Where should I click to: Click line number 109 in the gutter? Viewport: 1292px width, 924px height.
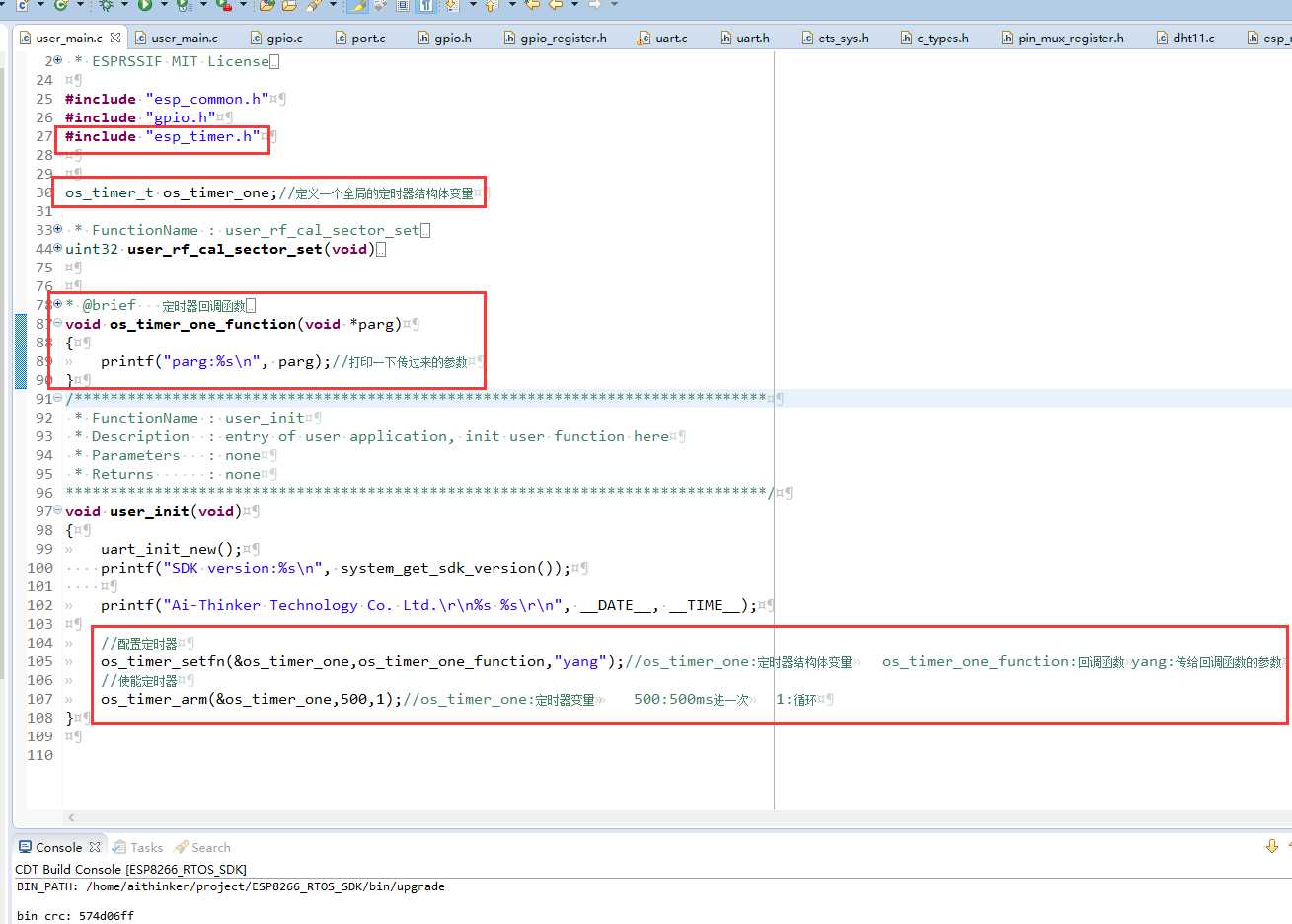pos(40,736)
